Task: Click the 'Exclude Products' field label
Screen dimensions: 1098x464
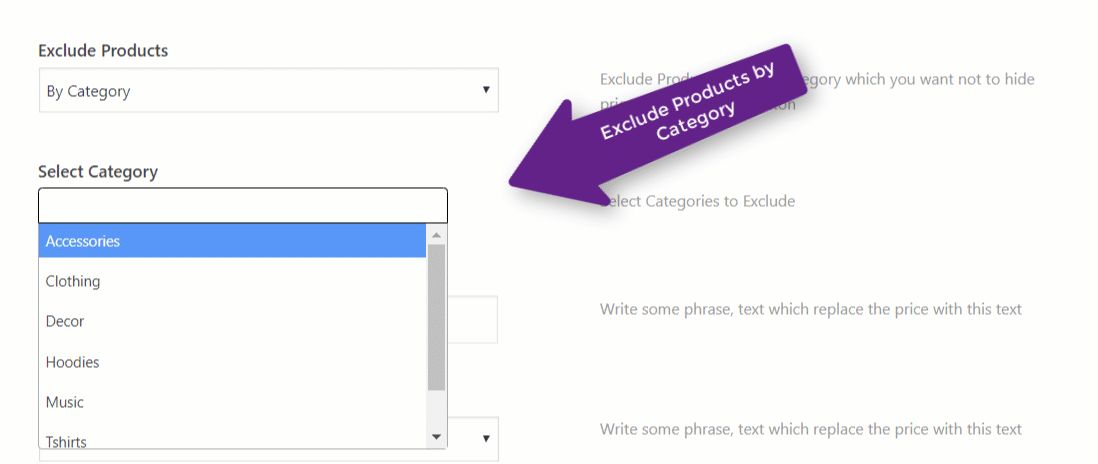Action: click(103, 50)
